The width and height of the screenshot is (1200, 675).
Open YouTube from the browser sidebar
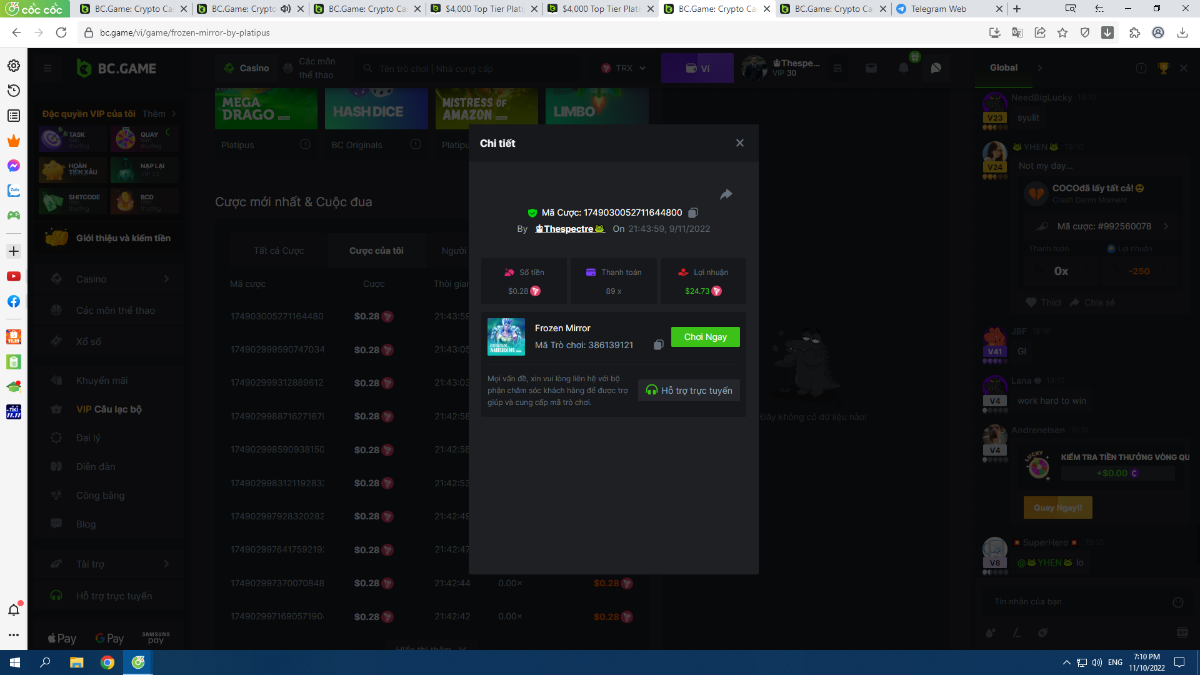[x=14, y=276]
